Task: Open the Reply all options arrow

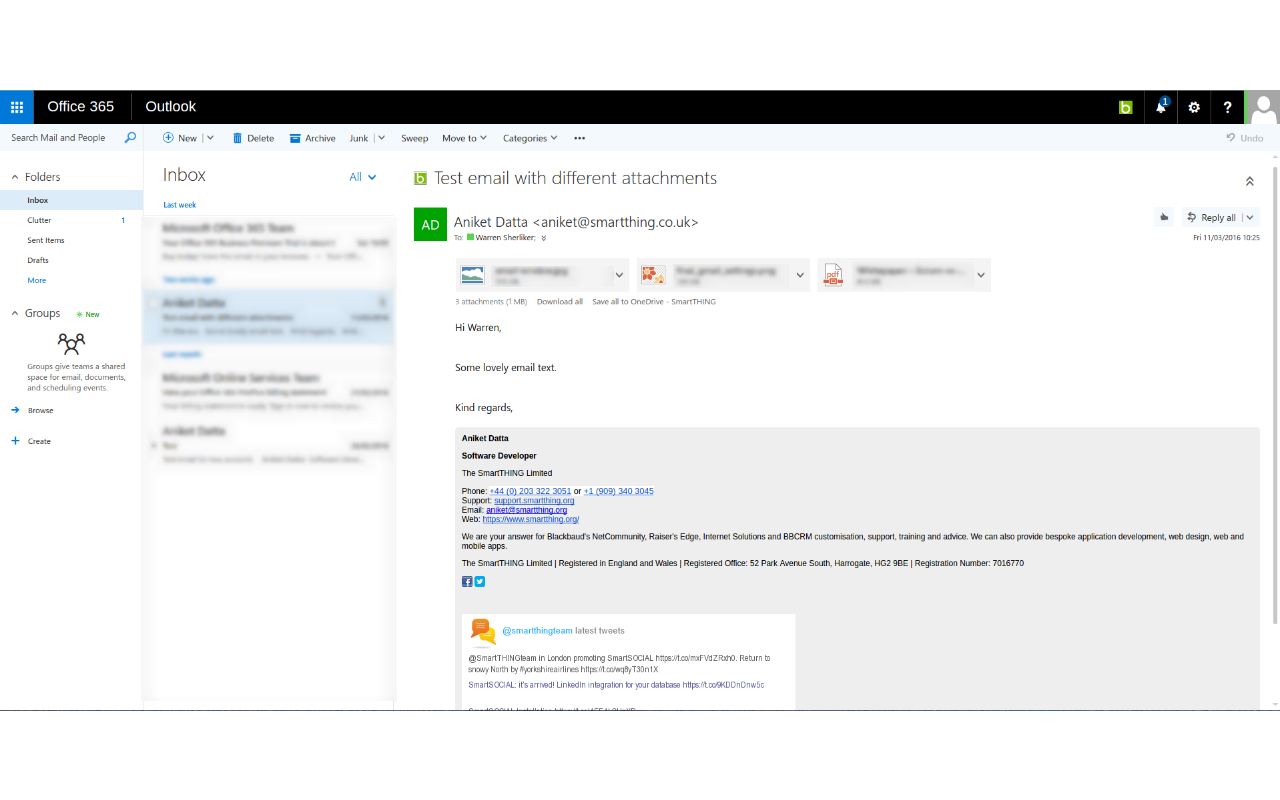Action: click(1250, 217)
